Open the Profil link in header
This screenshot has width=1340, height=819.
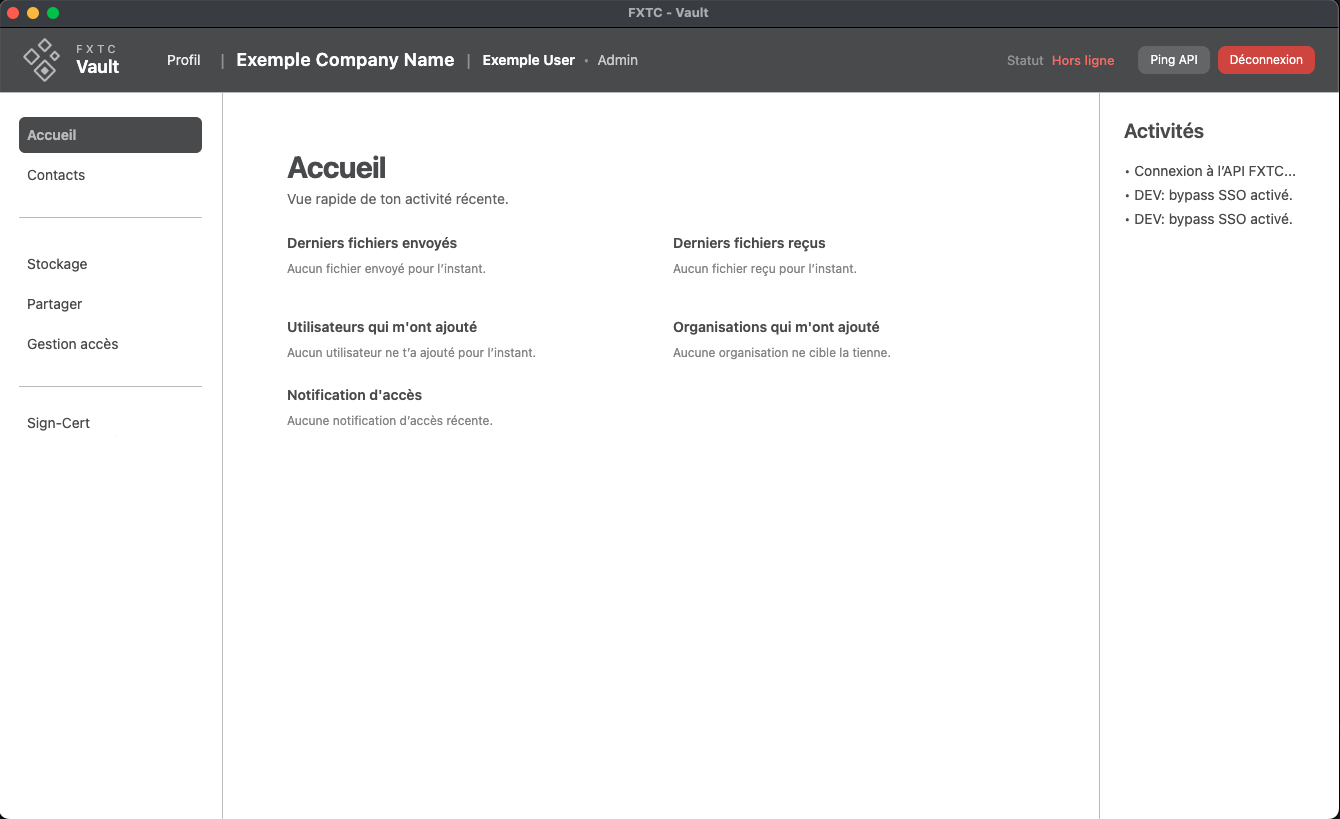[x=184, y=60]
